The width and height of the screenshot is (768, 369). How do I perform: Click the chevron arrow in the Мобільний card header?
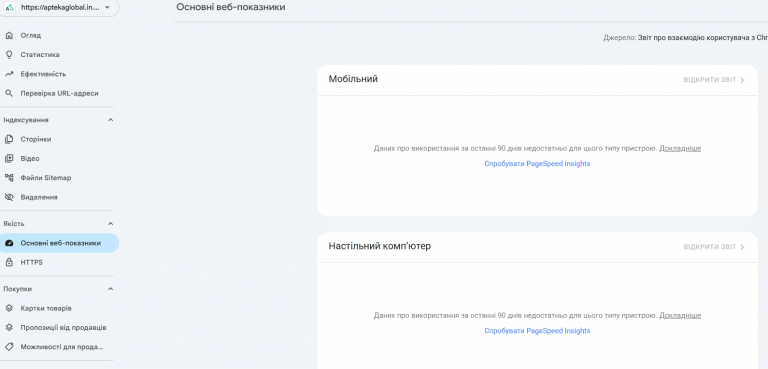tap(743, 80)
